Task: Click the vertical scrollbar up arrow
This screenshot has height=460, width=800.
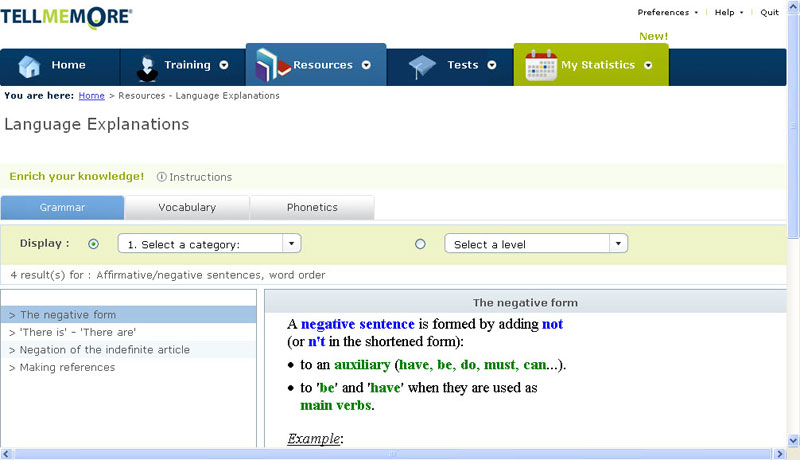Action: (793, 7)
